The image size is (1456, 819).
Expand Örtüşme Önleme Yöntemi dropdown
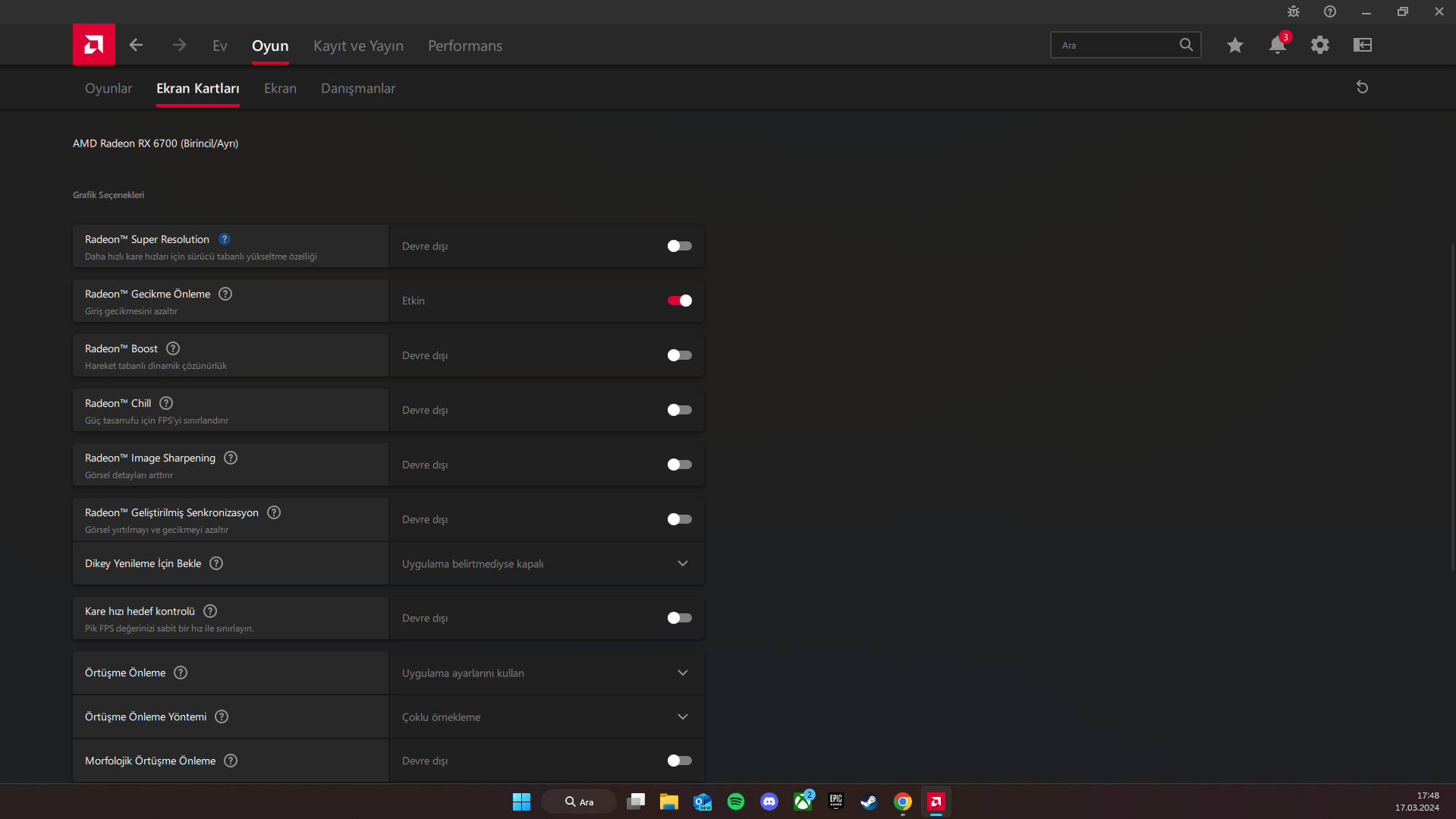click(546, 717)
